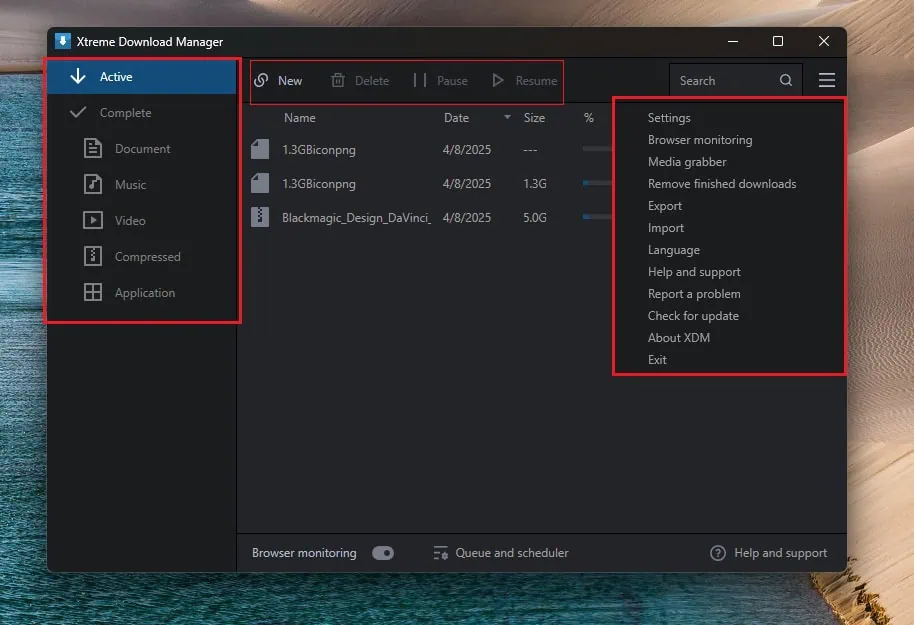The image size is (914, 625).
Task: Click the New button label
Action: pos(290,80)
